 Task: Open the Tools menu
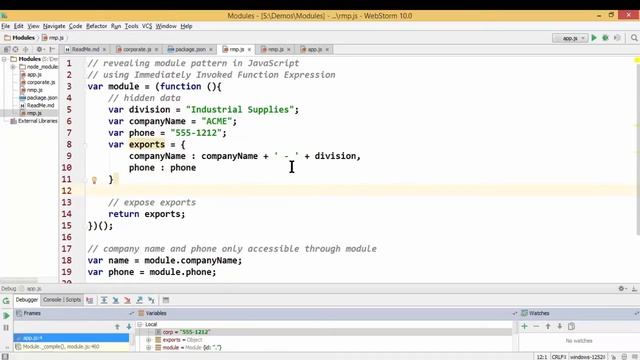click(131, 26)
